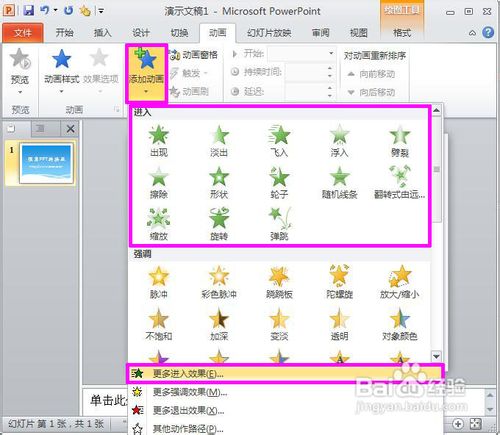Choose the 缩放 zoom effect
Image resolution: width=500 pixels, height=435 pixels.
(159, 224)
